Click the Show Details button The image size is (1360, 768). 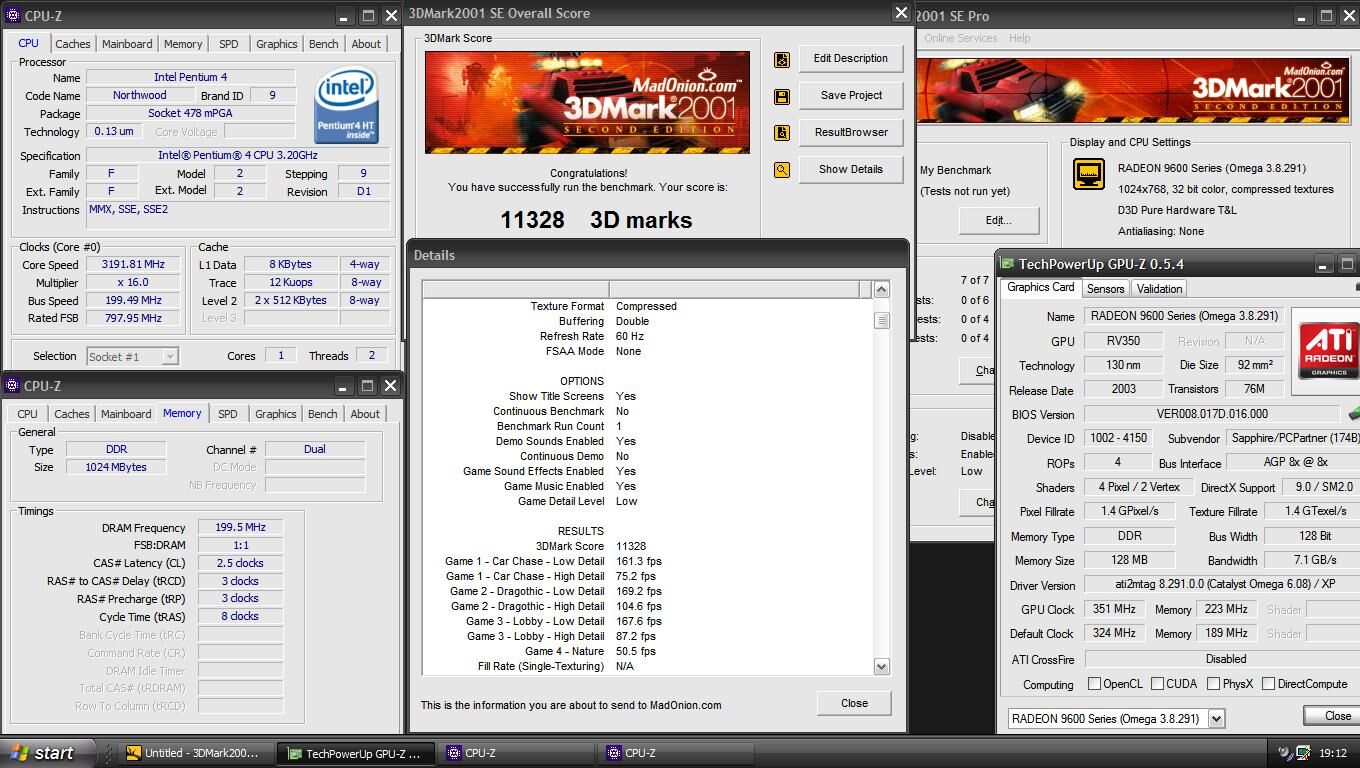point(851,169)
